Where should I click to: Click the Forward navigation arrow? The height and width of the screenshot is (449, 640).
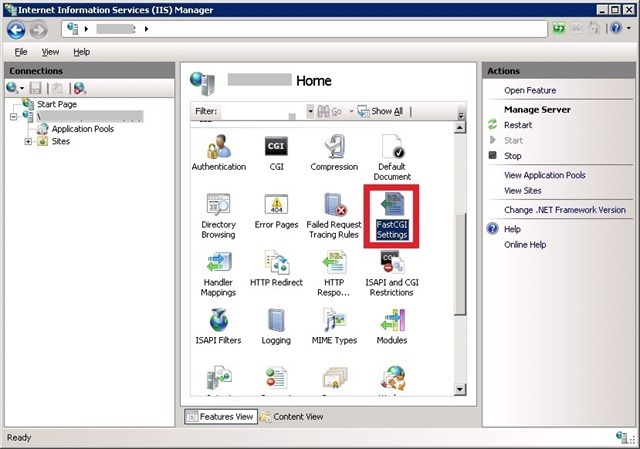(x=39, y=29)
